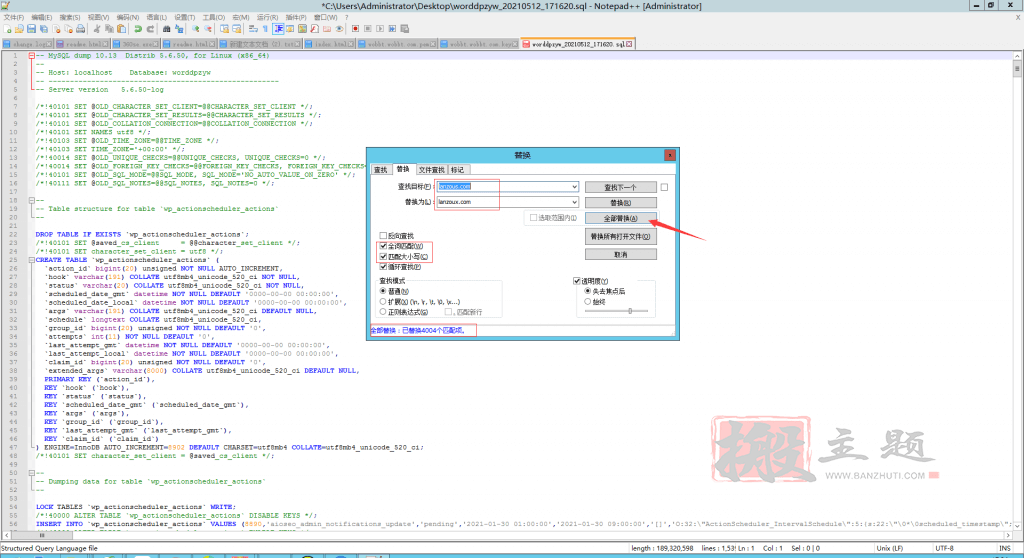Click the Start Recording macro icon
This screenshot has height=558, width=1024.
(x=355, y=29)
